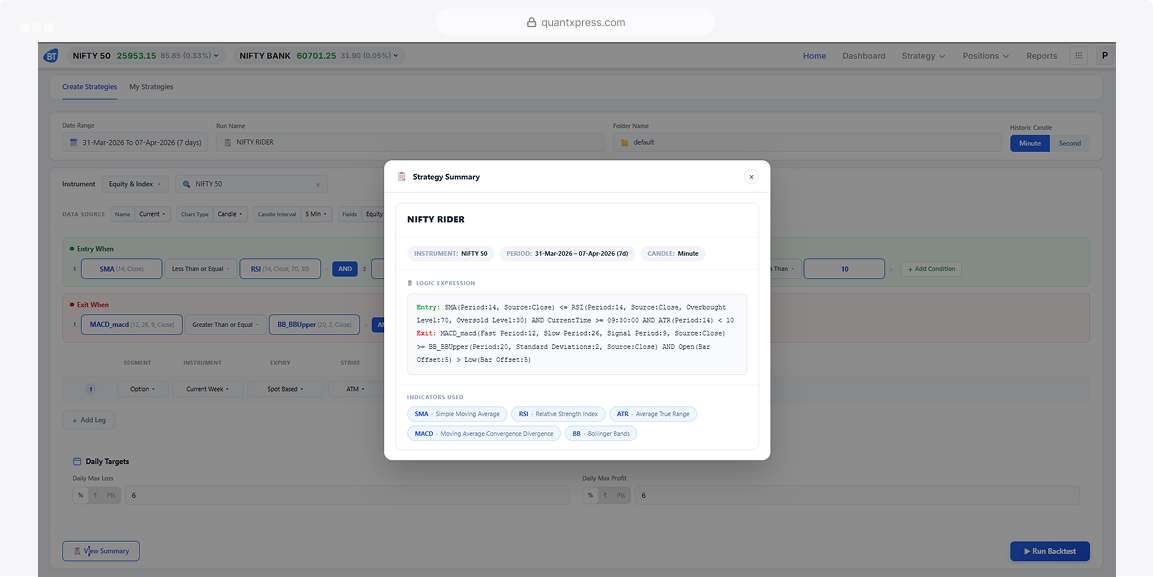This screenshot has height=577, width=1153.
Task: Click the SMA indicator entry condition
Action: tap(122, 269)
